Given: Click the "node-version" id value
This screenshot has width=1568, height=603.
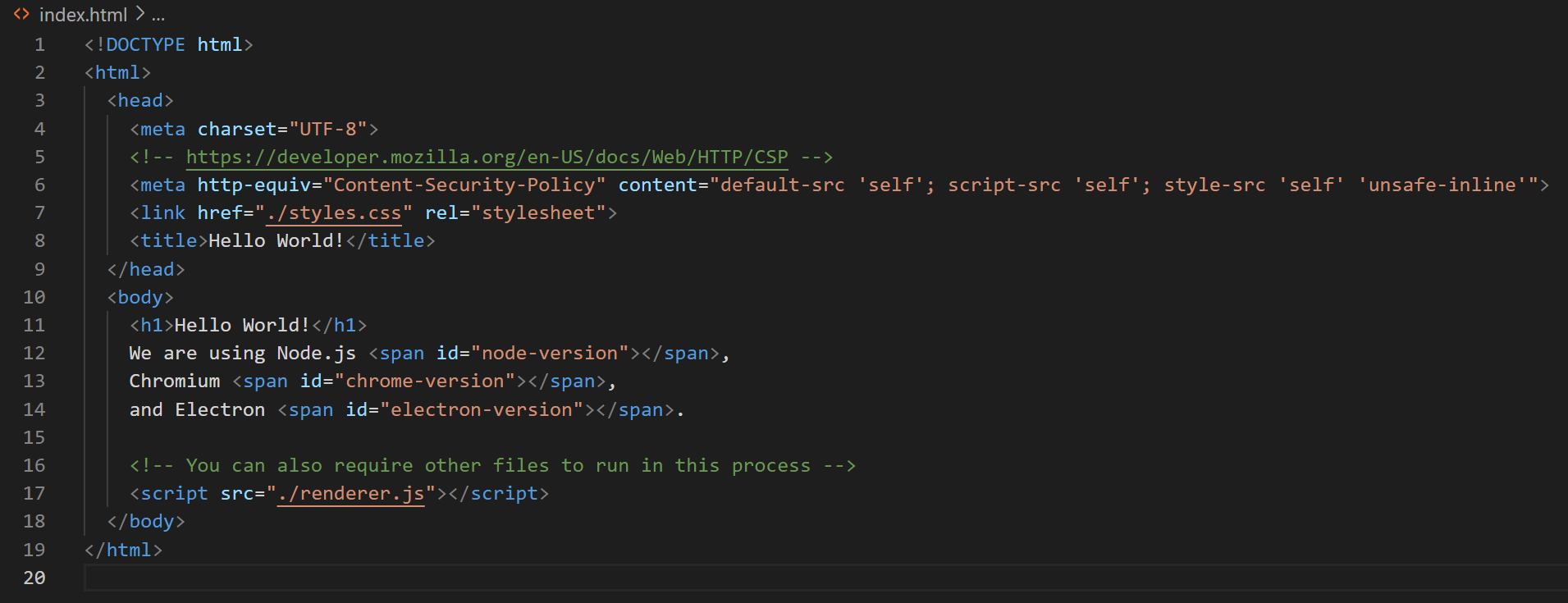Looking at the screenshot, I should point(550,354).
